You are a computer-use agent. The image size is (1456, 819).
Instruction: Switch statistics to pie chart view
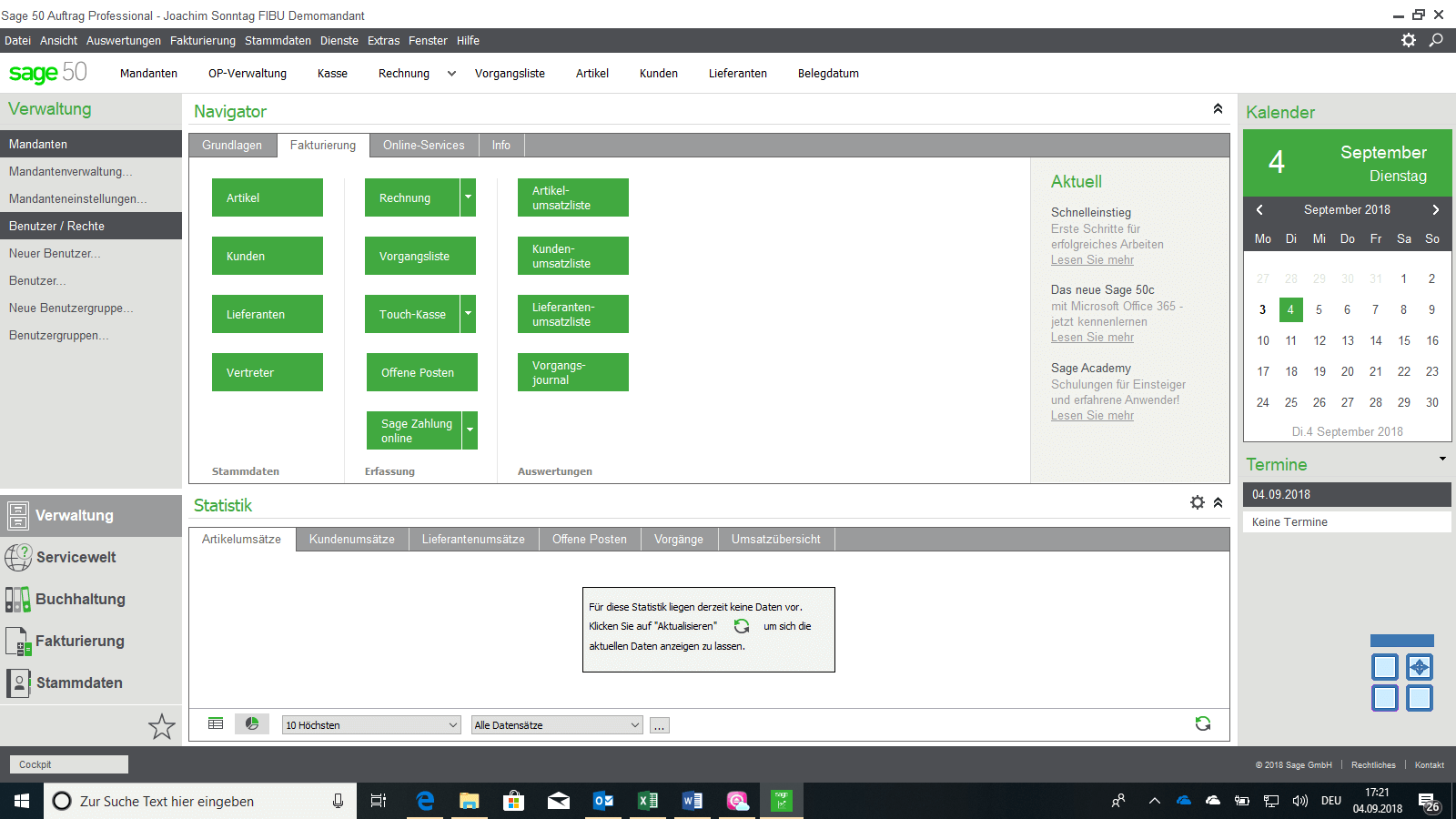coord(252,723)
